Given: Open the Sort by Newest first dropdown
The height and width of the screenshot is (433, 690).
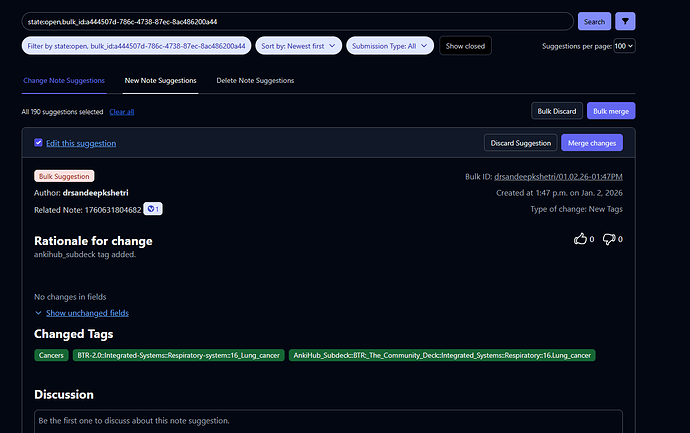Looking at the screenshot, I should coord(299,46).
